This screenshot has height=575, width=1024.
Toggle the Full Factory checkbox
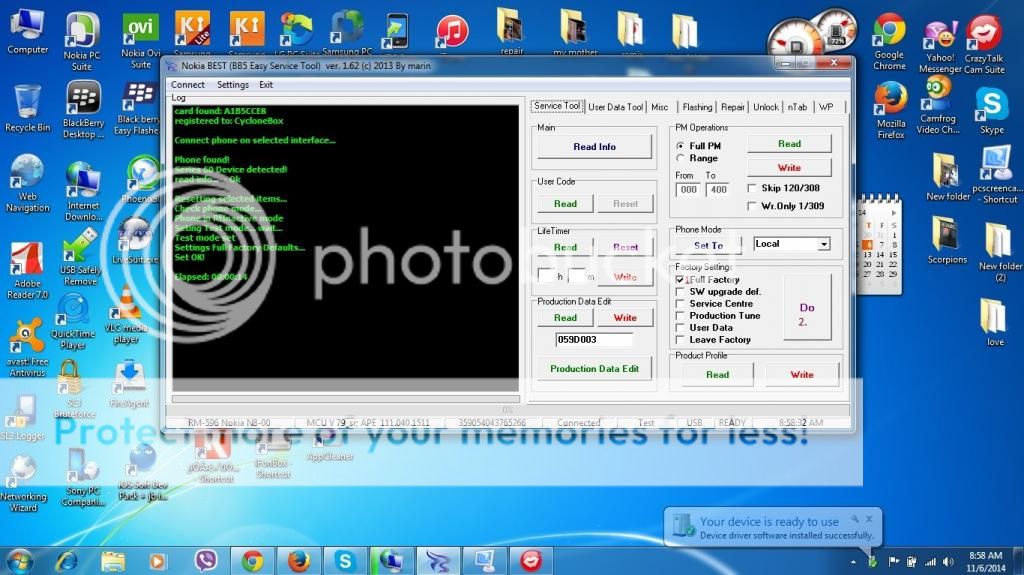click(681, 280)
